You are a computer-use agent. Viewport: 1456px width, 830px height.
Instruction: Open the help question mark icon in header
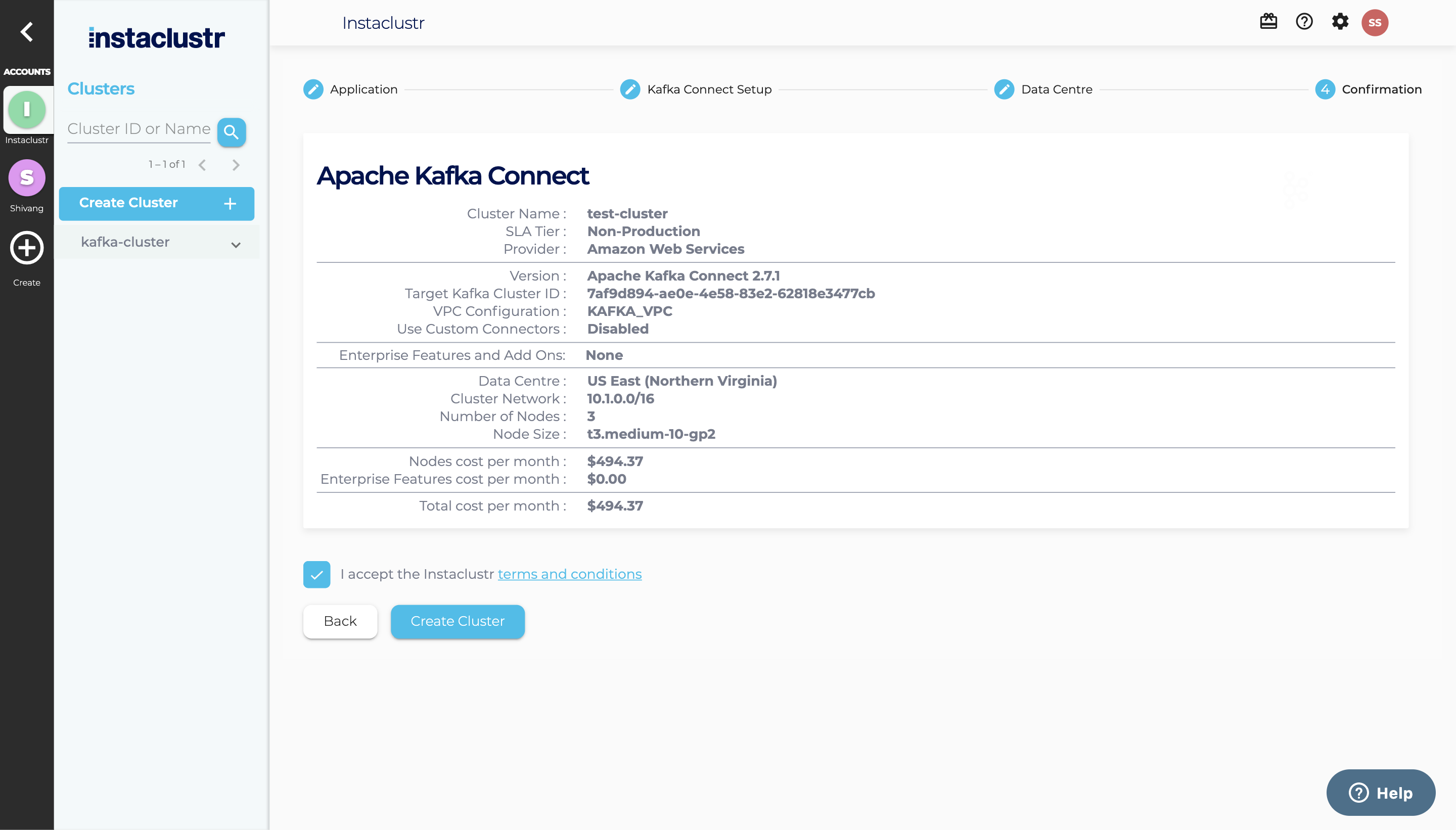click(x=1304, y=22)
